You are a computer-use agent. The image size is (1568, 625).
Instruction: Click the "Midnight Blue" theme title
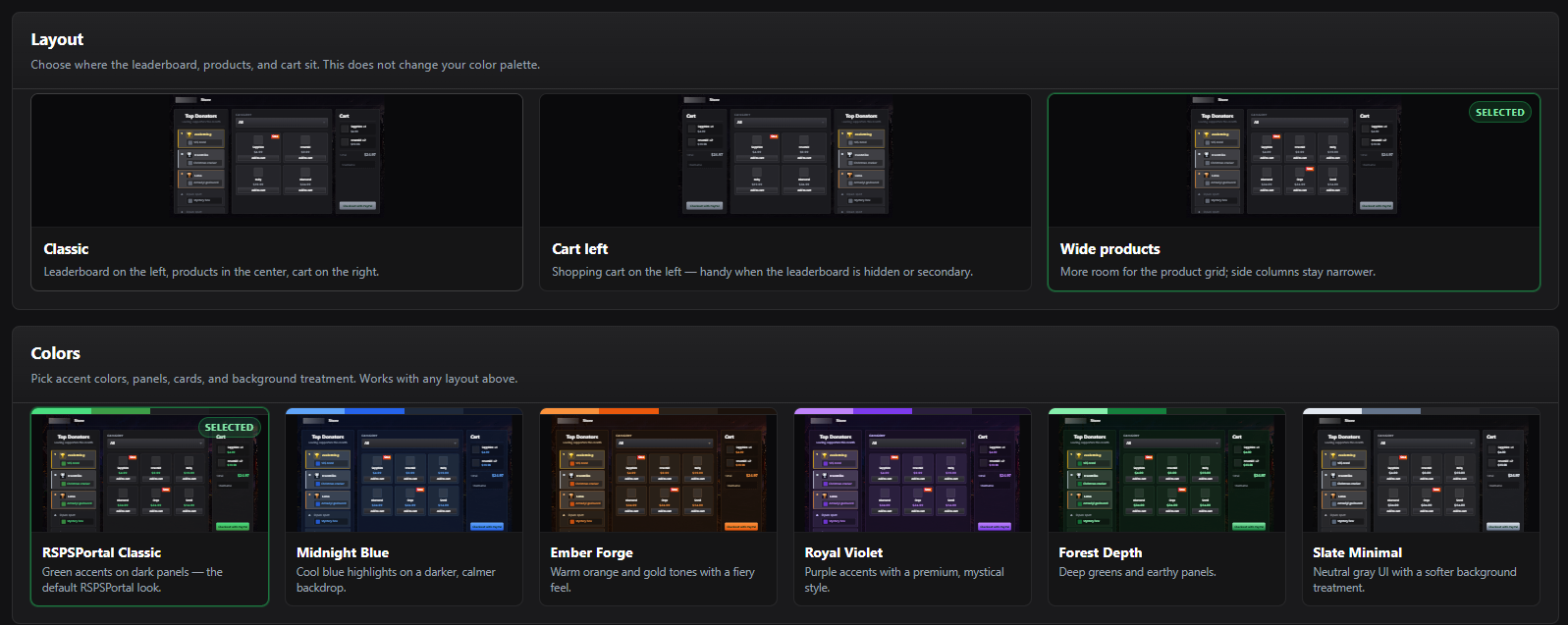pyautogui.click(x=343, y=552)
